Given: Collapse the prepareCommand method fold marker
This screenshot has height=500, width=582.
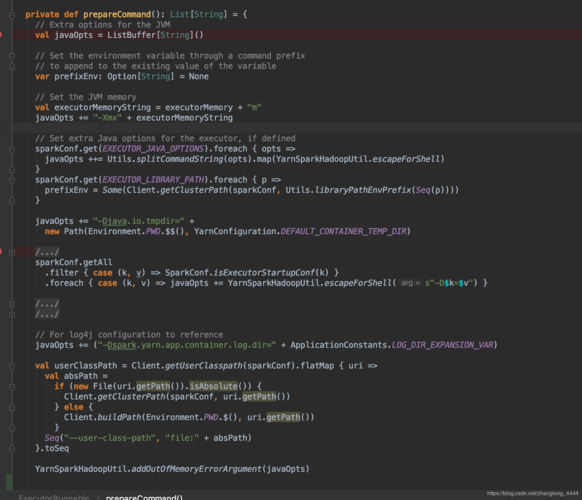Looking at the screenshot, I should [x=12, y=15].
